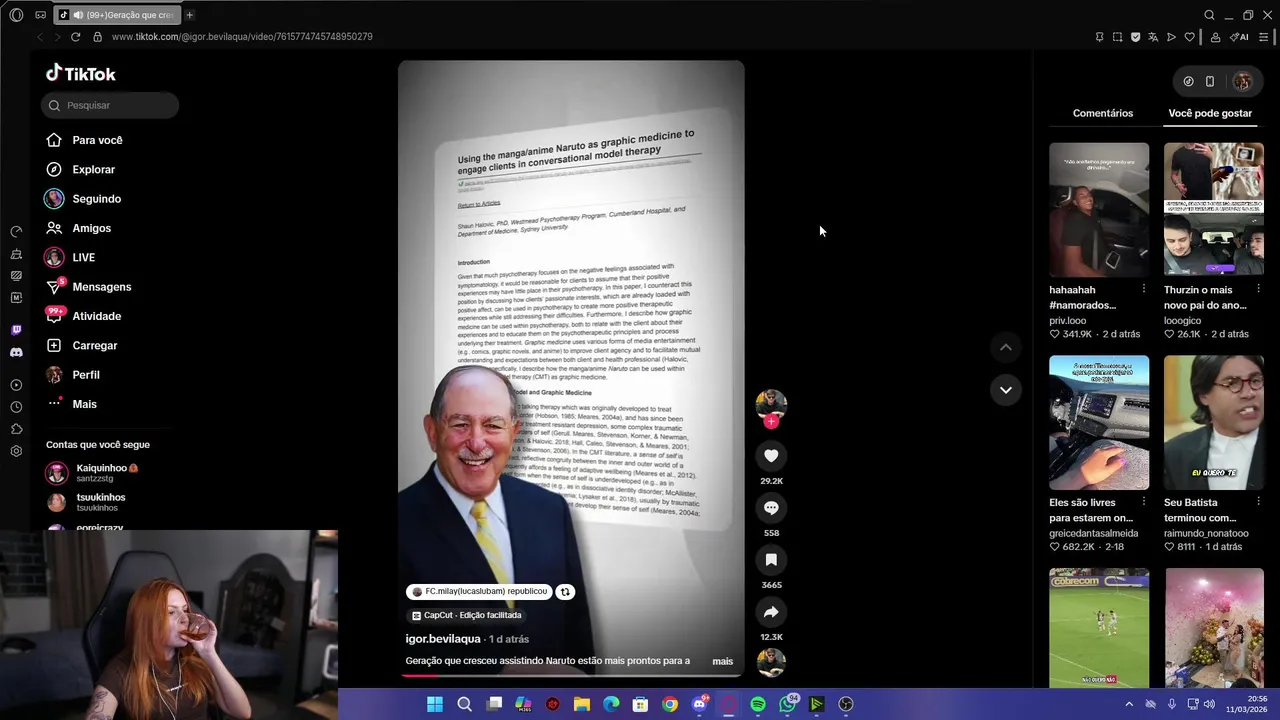Follow the creator with the red plus badge
1280x720 pixels.
click(771, 422)
